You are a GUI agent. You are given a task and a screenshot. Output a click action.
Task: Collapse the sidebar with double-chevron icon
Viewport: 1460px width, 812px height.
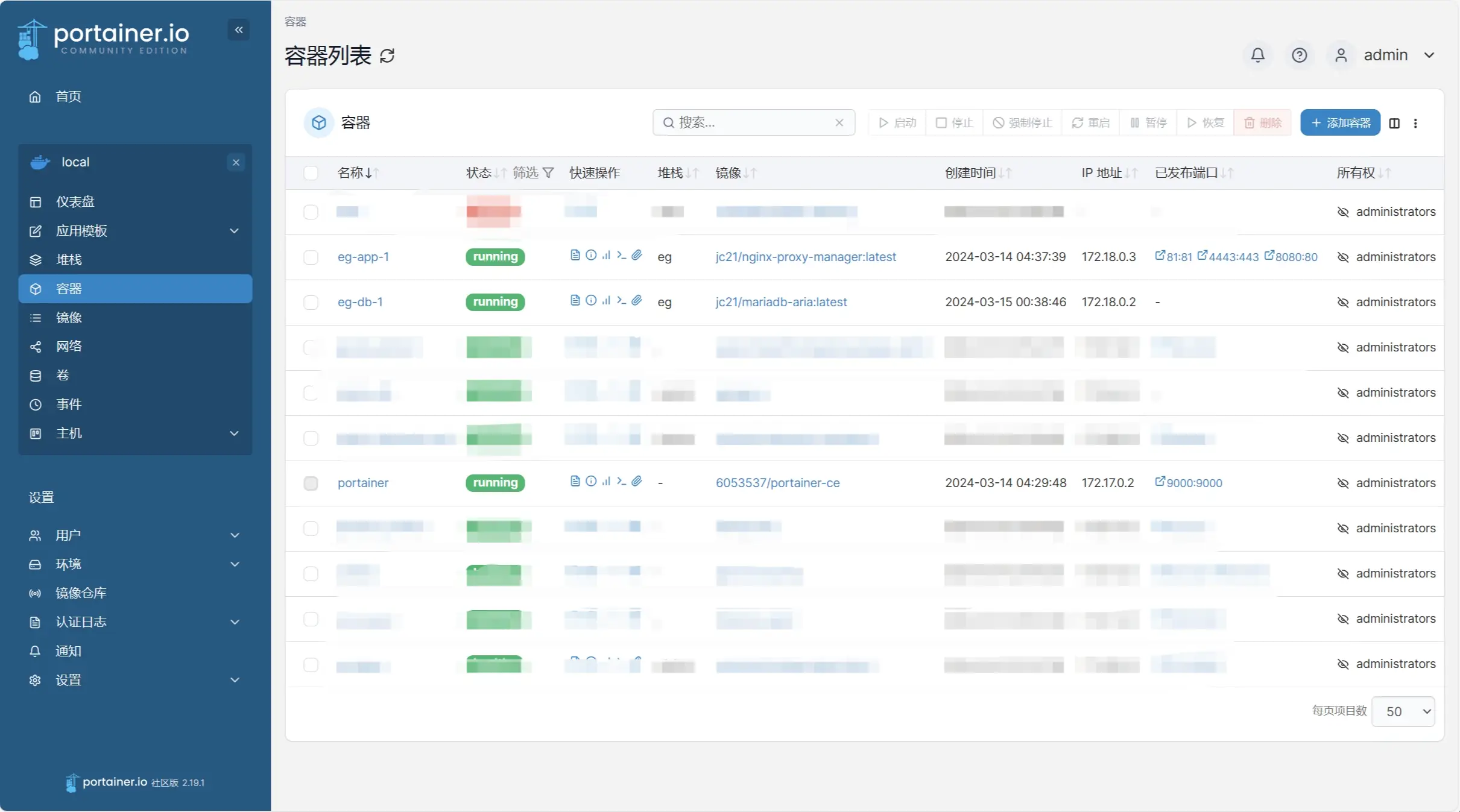239,30
